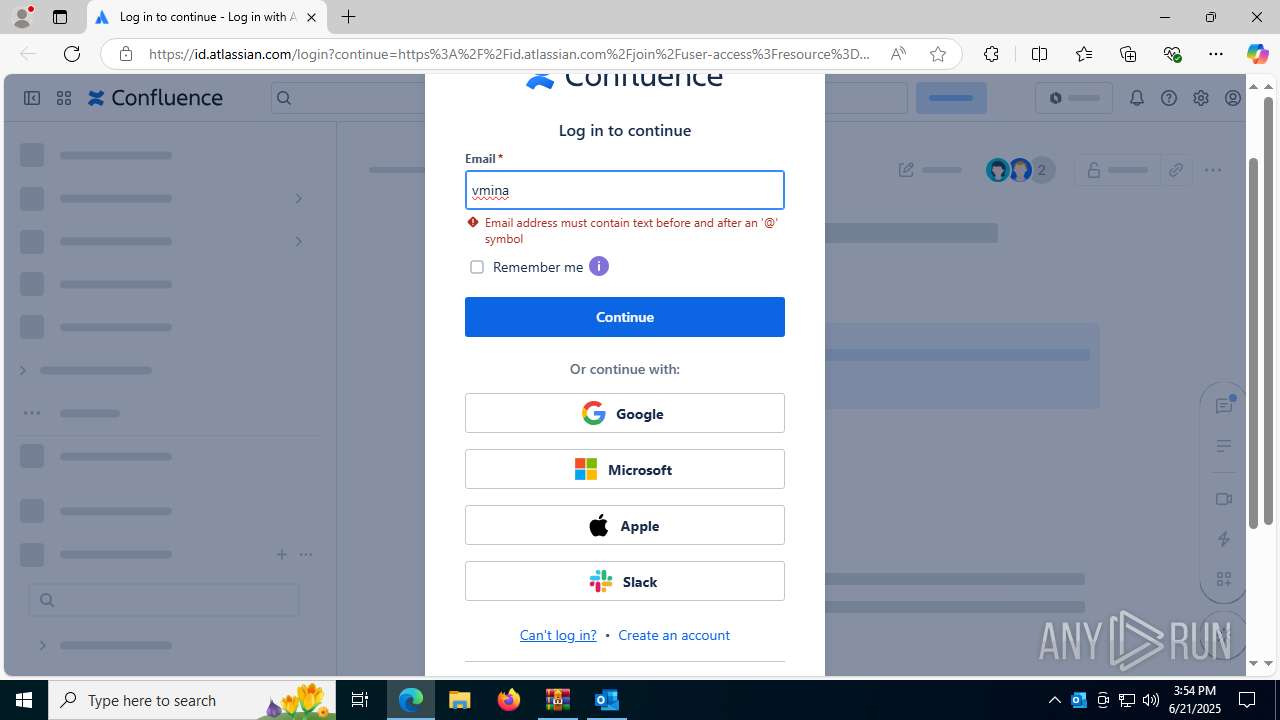This screenshot has height=720, width=1280.
Task: Continue with Google
Action: point(625,413)
